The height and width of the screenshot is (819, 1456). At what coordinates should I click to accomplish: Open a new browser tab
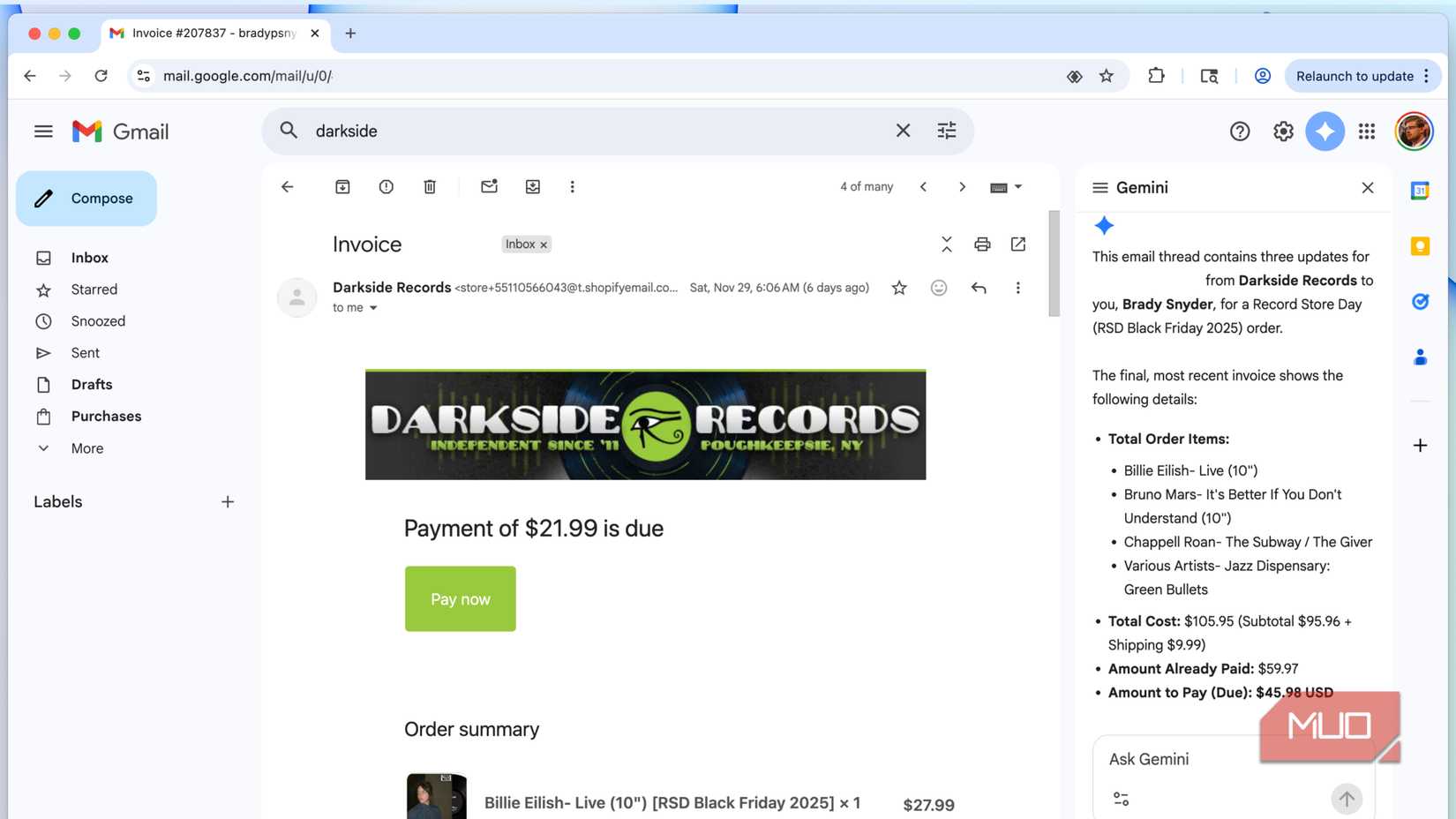click(x=350, y=33)
